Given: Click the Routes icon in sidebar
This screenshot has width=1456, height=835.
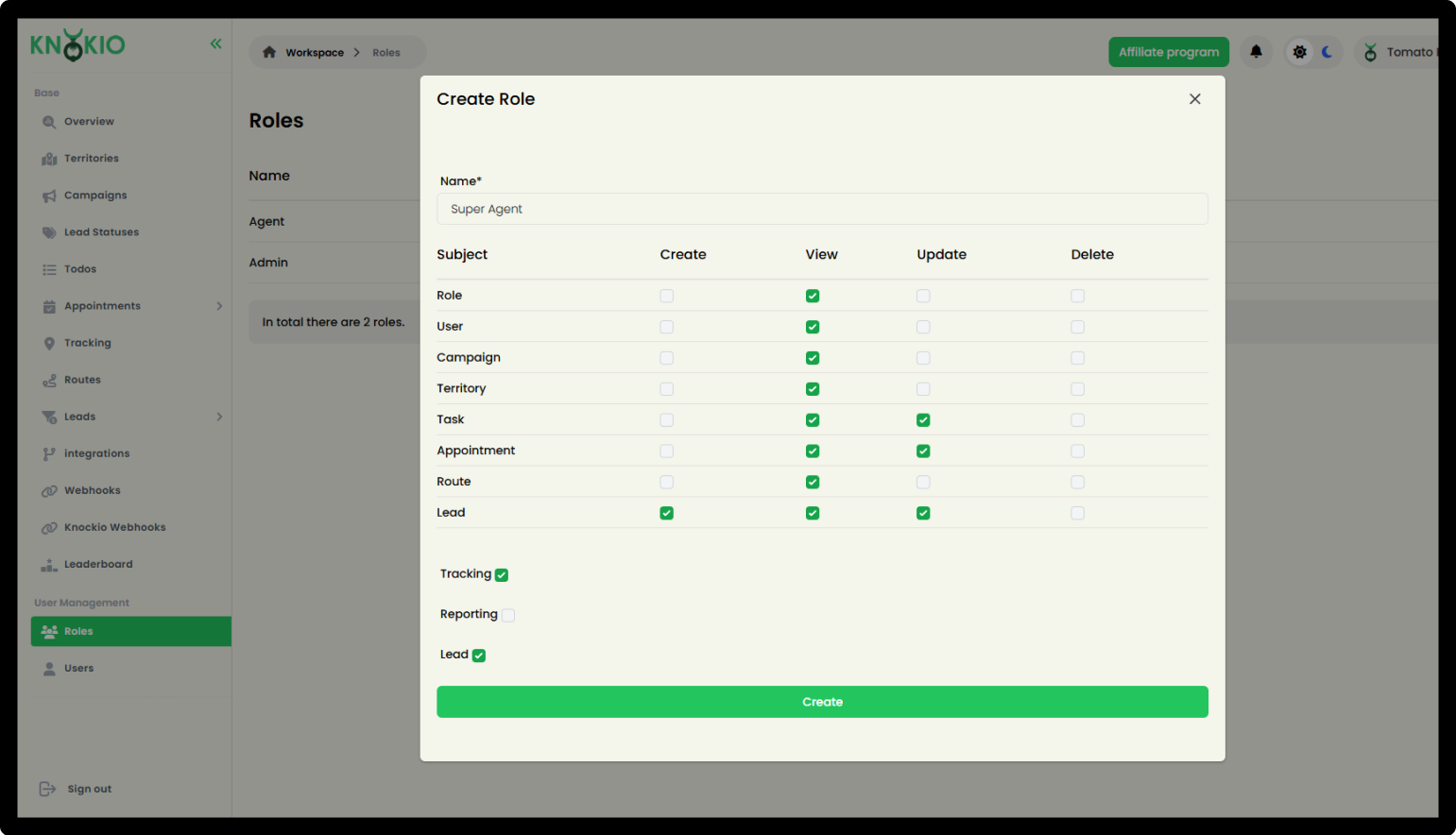Looking at the screenshot, I should (49, 380).
